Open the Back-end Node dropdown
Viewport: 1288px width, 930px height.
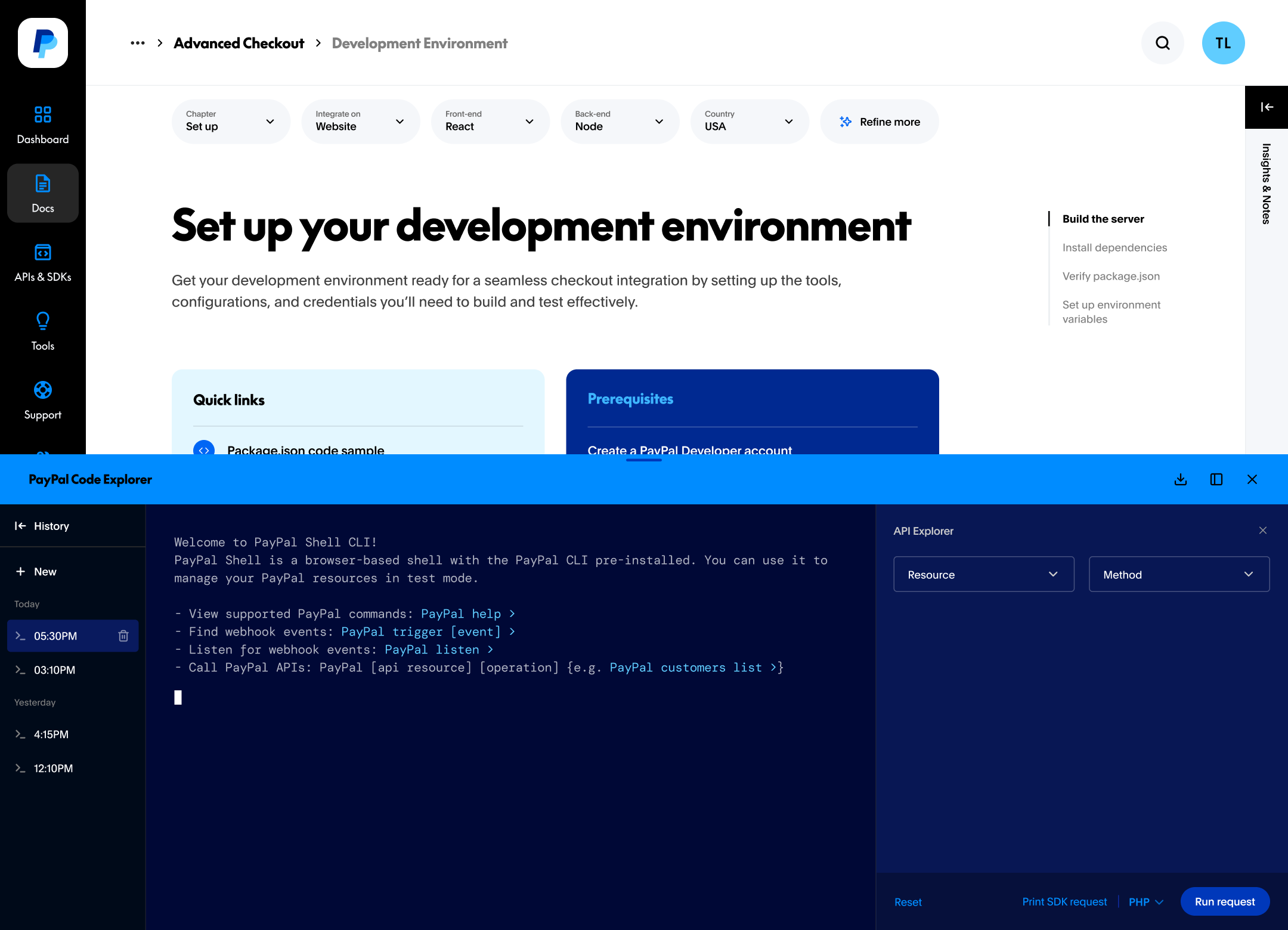pyautogui.click(x=619, y=122)
